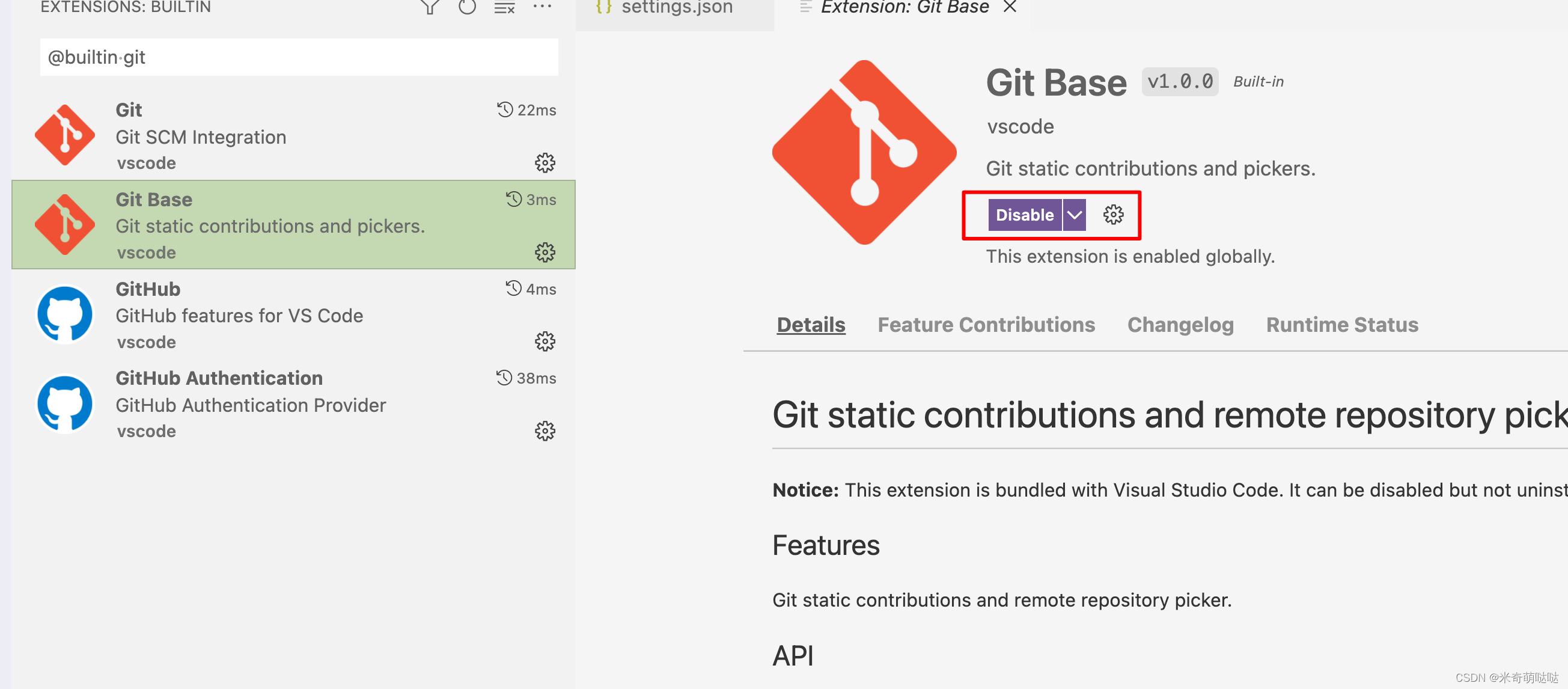
Task: Show the Runtime Status tab
Action: 1341,325
